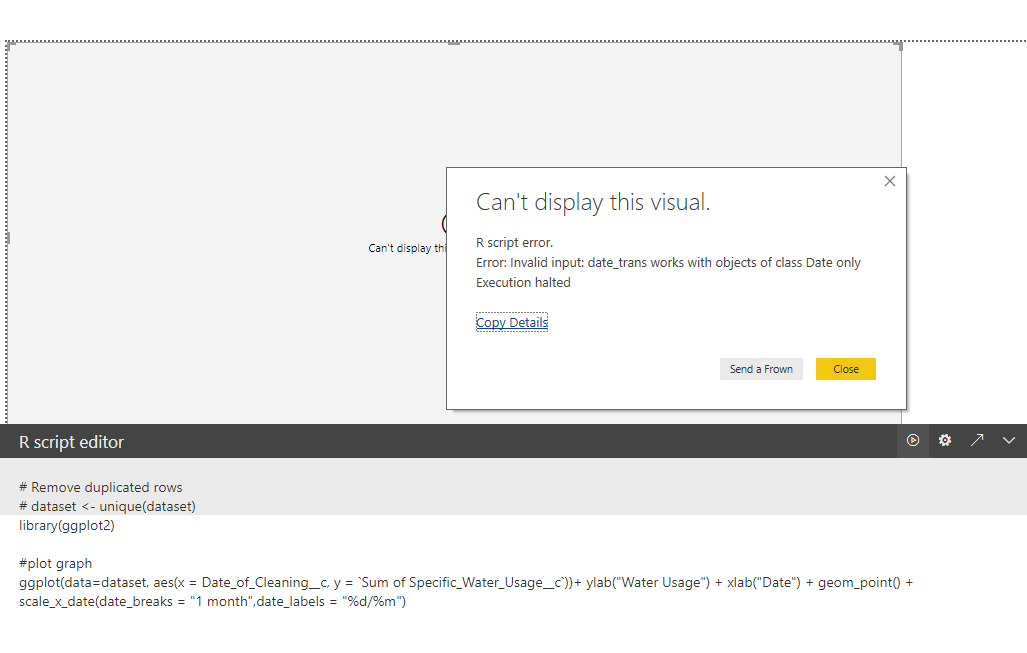Screen dimensions: 1027x653
Task: Open R script options gear icon
Action: (x=944, y=441)
